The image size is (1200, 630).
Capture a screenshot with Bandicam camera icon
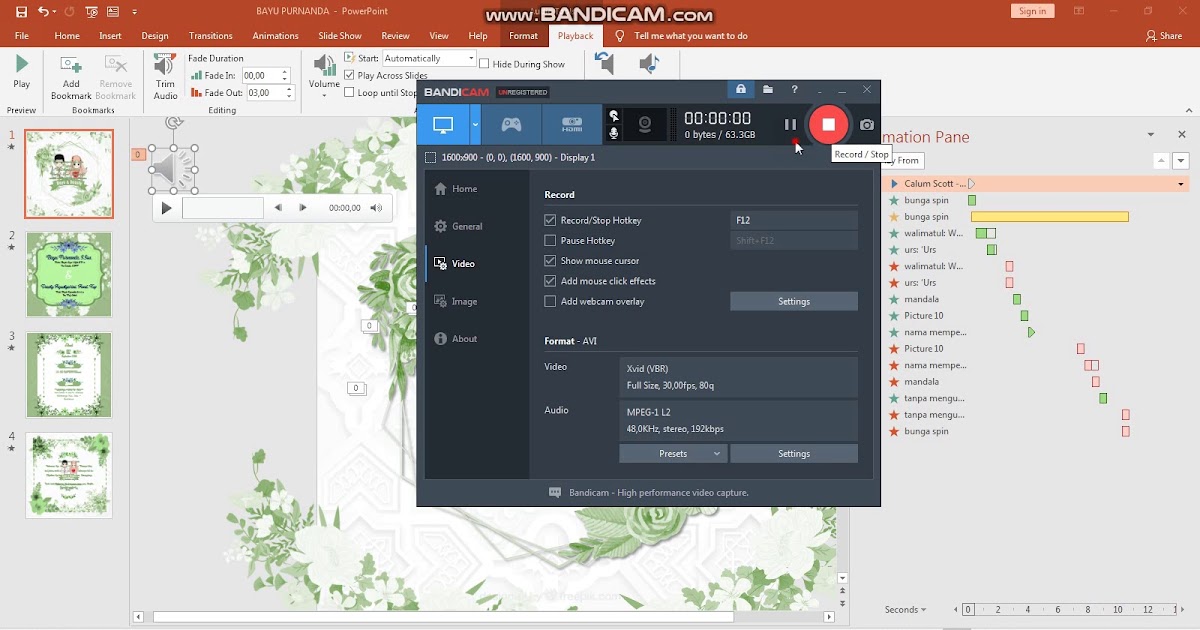click(866, 125)
